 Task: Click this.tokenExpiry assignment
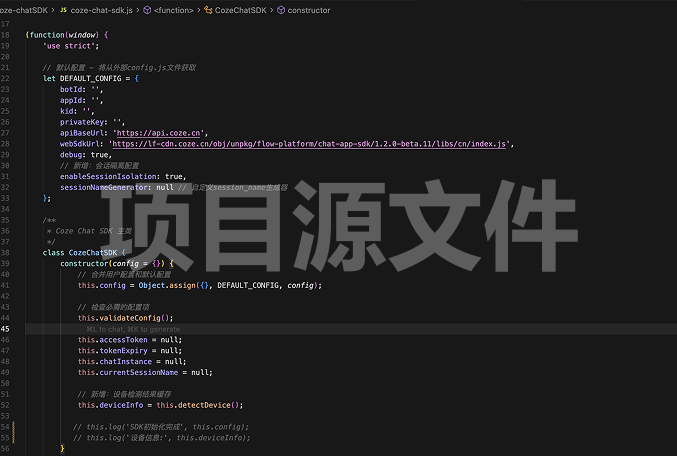point(130,351)
